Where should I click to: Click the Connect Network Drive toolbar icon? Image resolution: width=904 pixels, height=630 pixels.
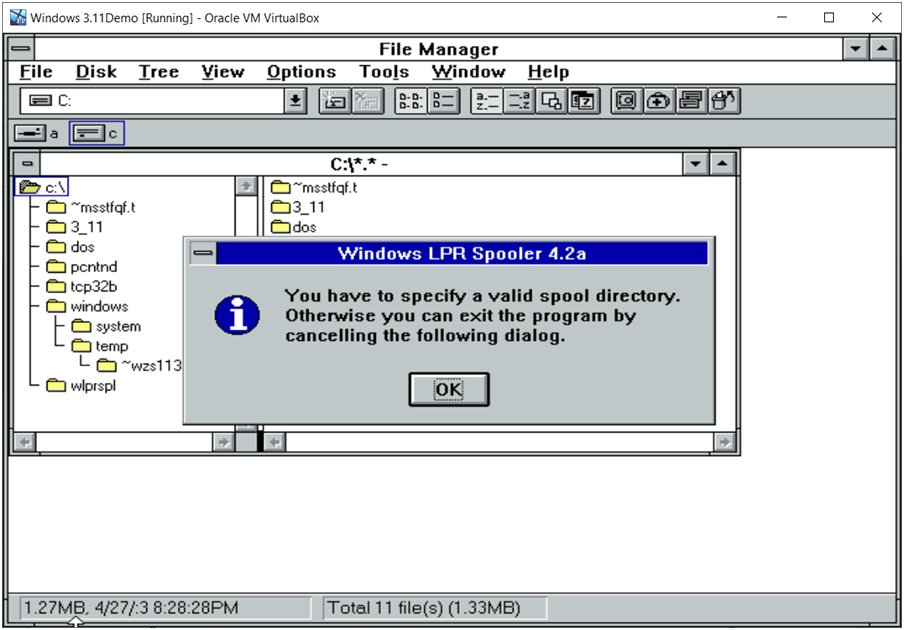(x=335, y=101)
